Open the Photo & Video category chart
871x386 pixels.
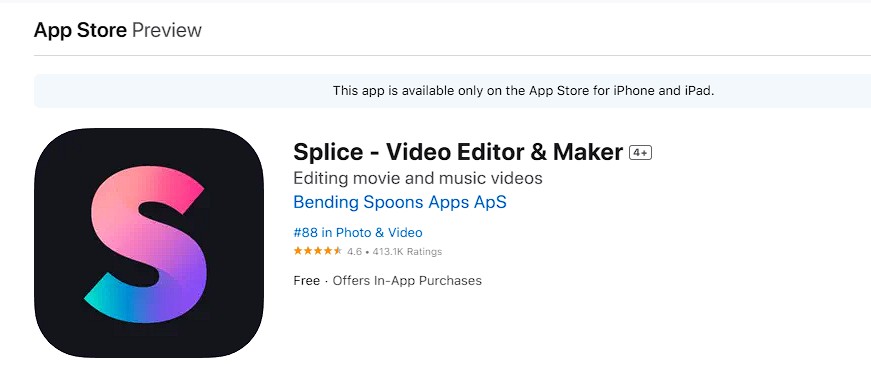click(379, 232)
